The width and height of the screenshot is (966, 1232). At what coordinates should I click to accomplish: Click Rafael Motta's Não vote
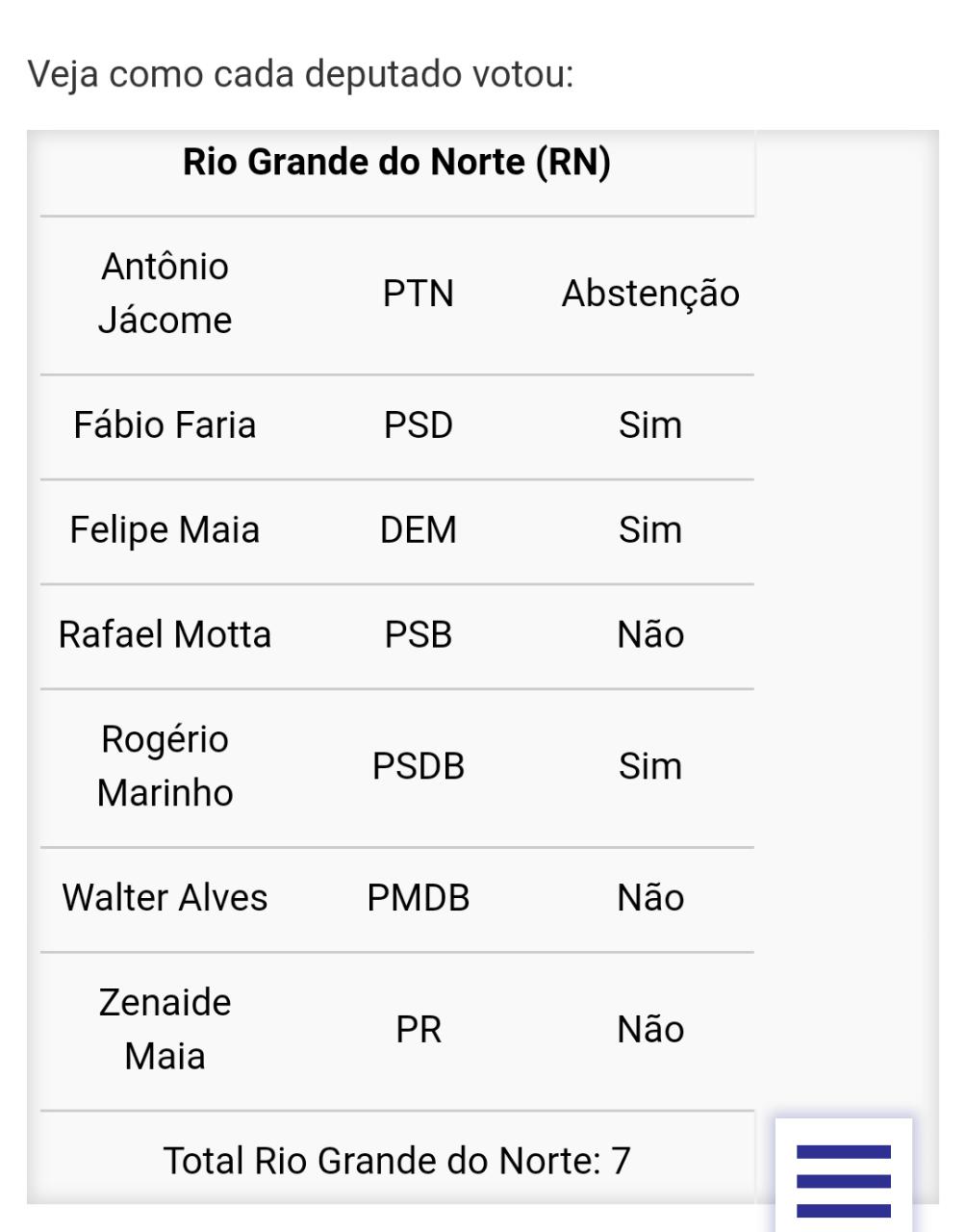(x=650, y=635)
